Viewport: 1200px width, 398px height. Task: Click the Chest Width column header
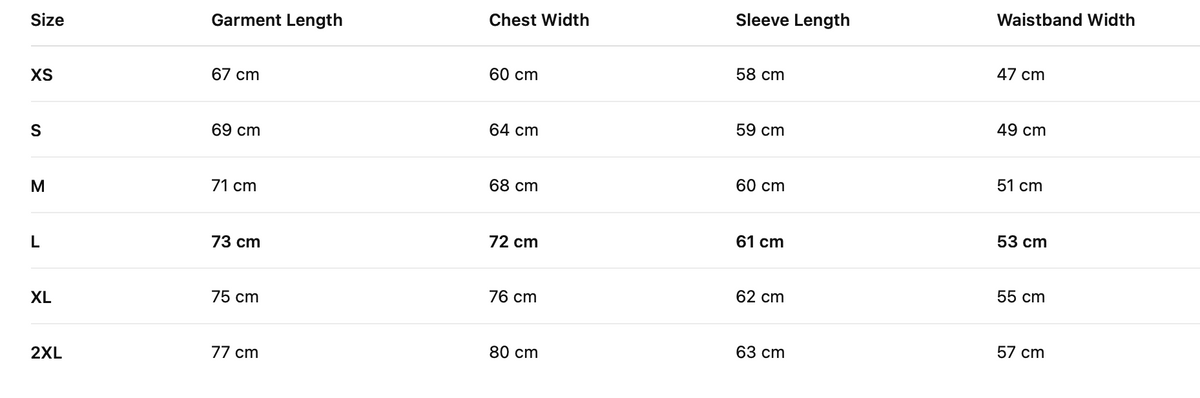[x=539, y=20]
